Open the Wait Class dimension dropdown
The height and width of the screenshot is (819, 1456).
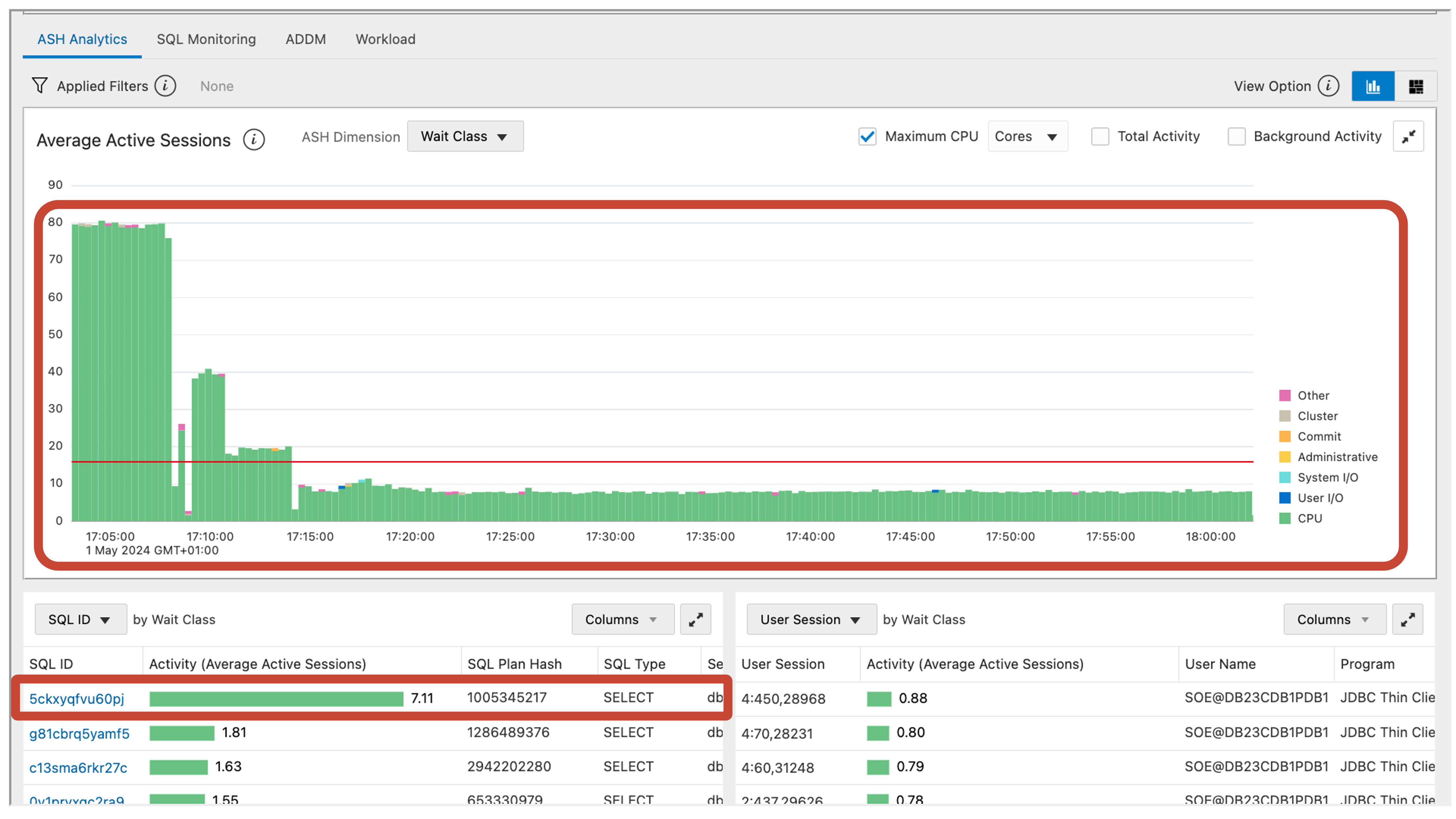465,136
